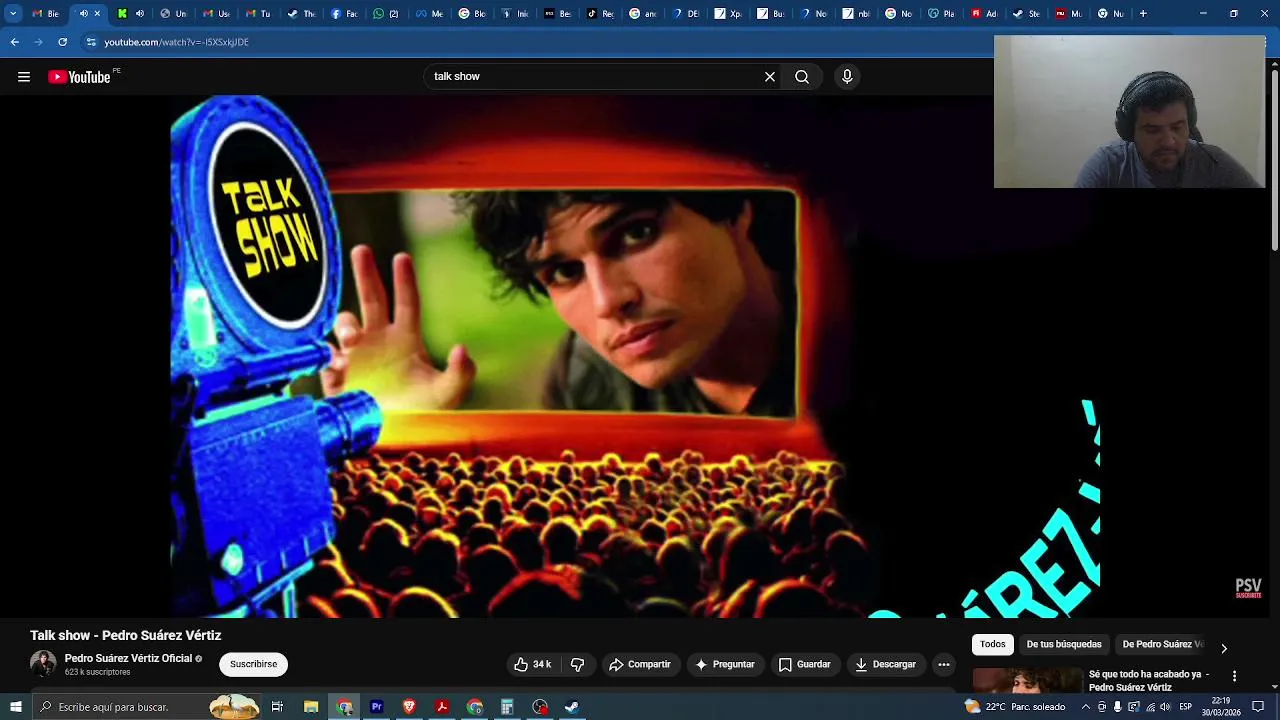Show hidden system tray icons
Image resolution: width=1280 pixels, height=720 pixels.
1086,707
